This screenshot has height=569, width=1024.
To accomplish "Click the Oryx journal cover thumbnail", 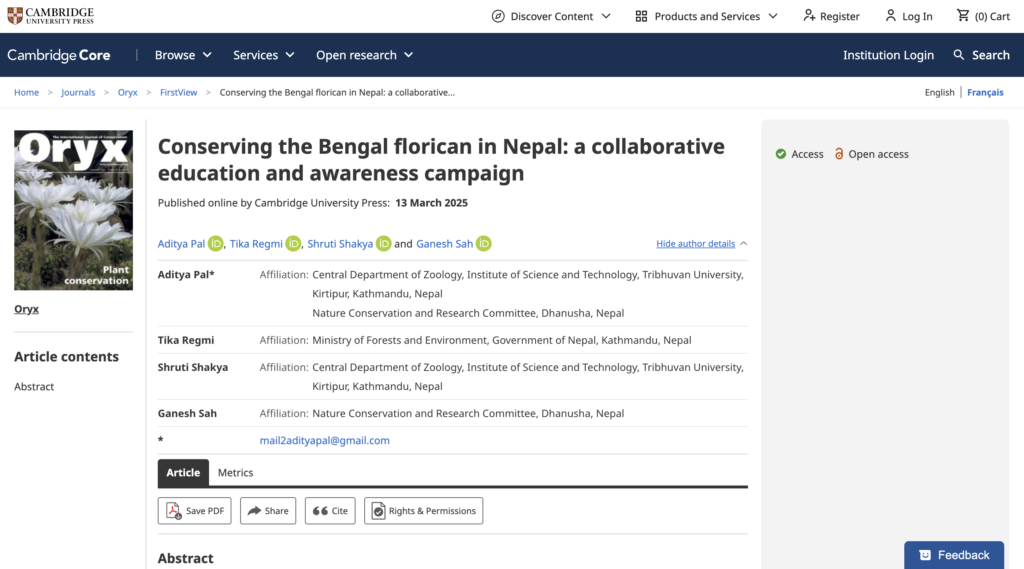I will click(73, 210).
